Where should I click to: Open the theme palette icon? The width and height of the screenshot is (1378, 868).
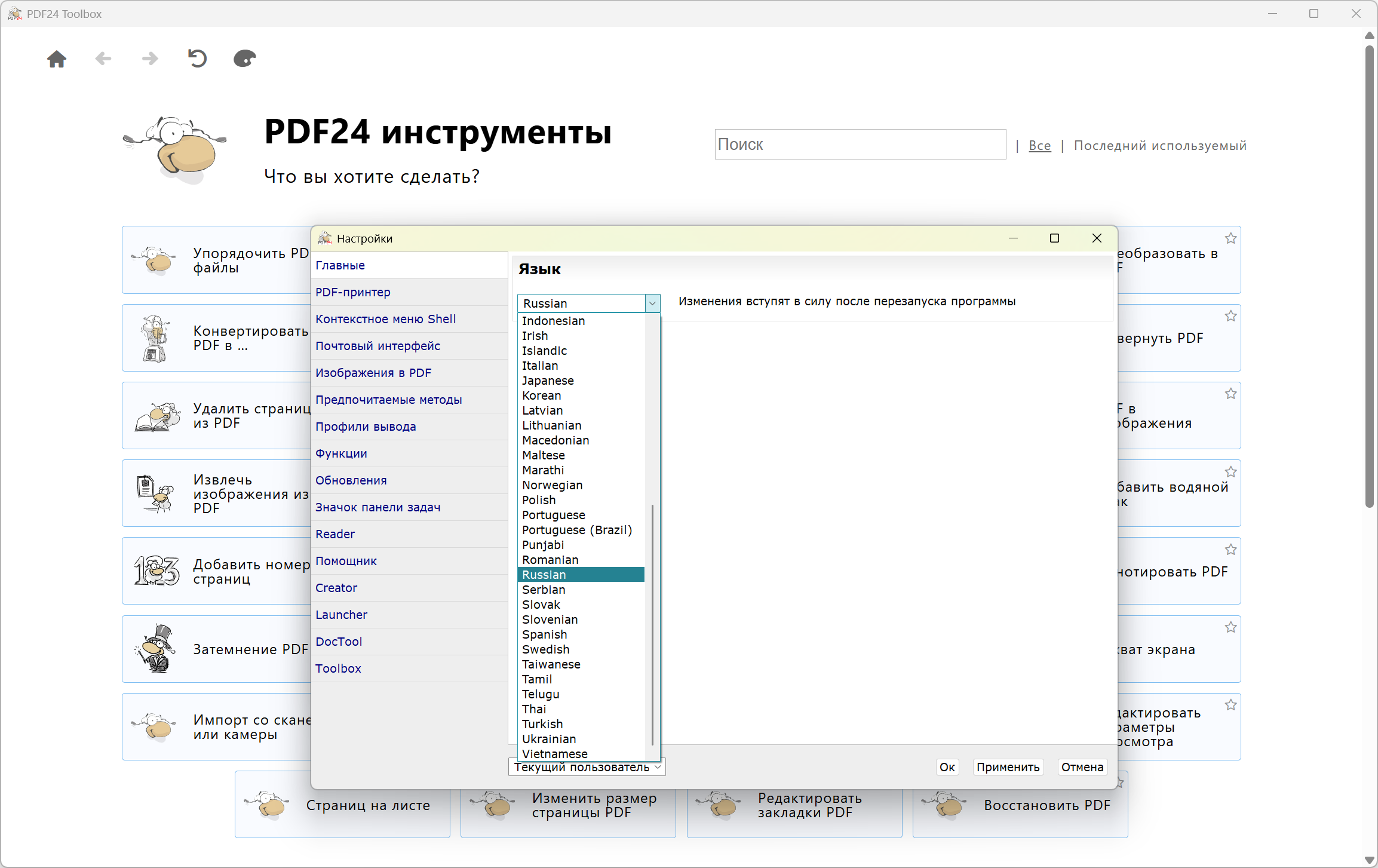coord(244,59)
